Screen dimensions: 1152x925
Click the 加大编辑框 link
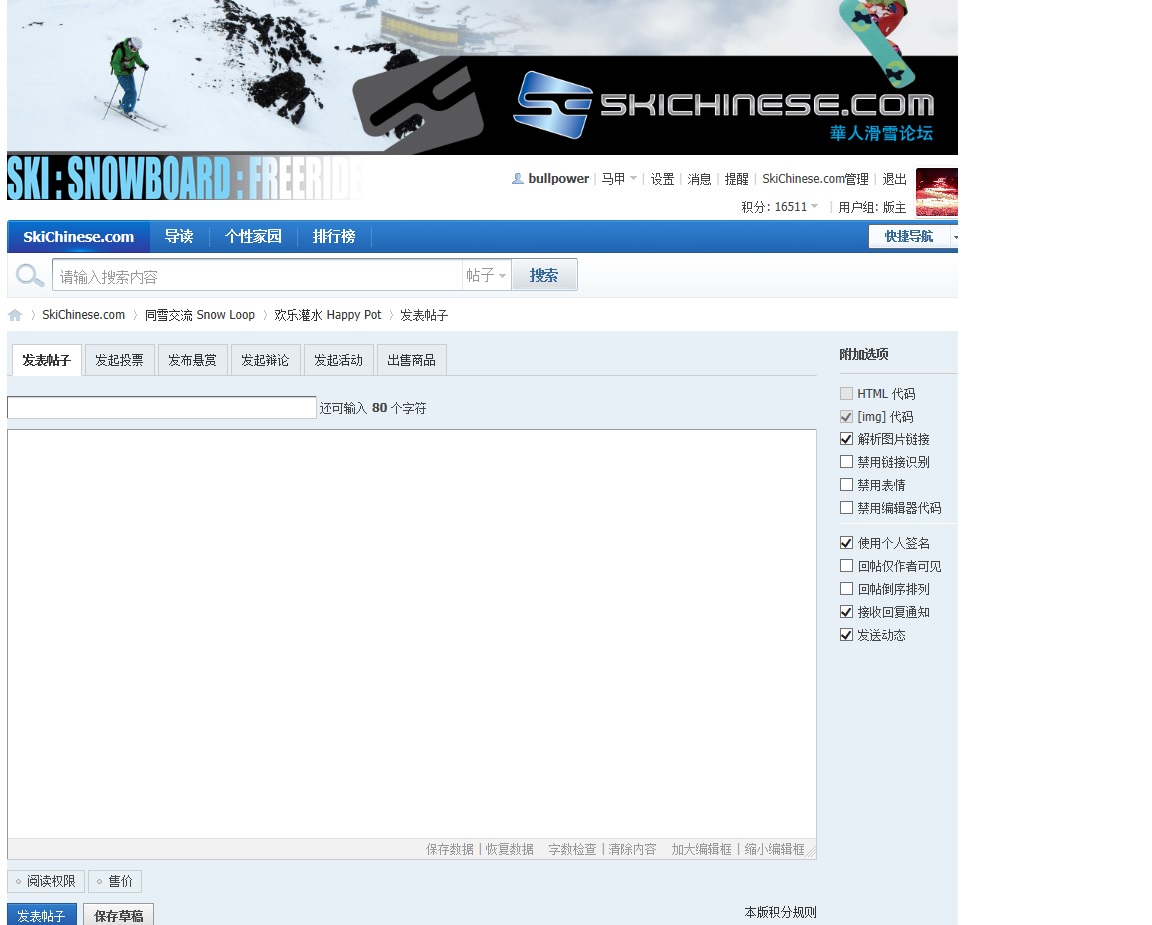[702, 849]
